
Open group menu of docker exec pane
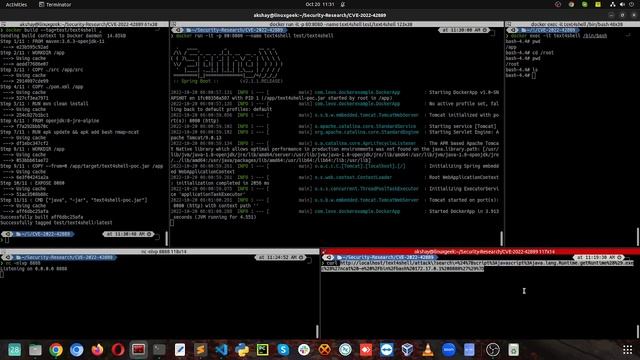point(509,24)
